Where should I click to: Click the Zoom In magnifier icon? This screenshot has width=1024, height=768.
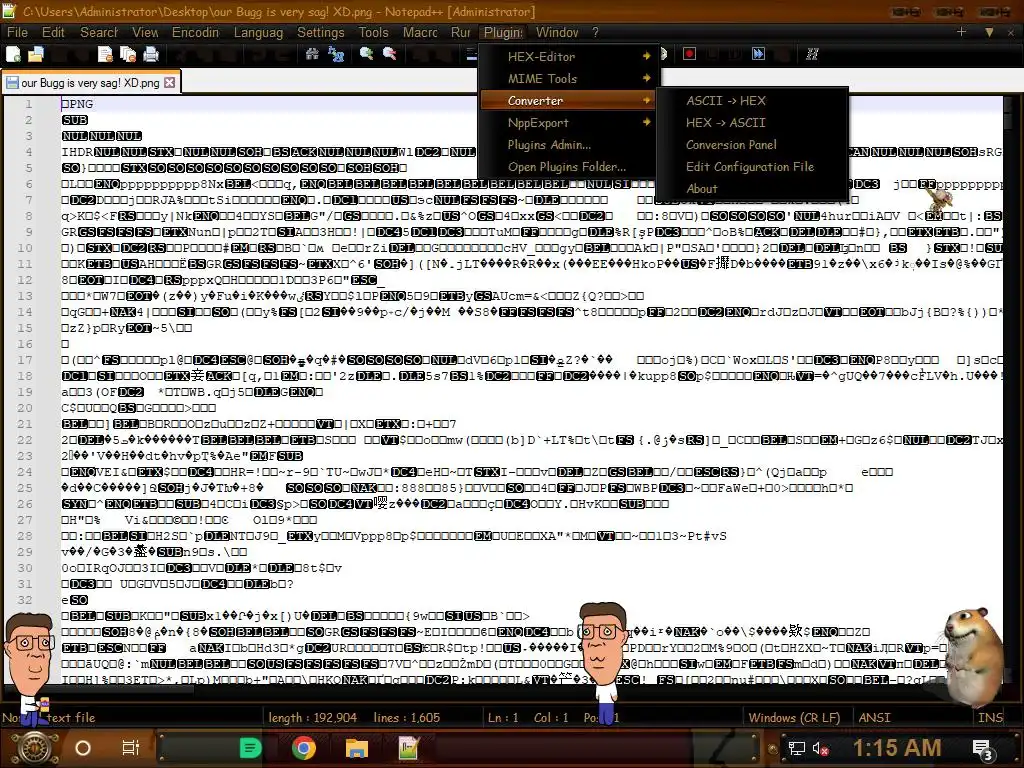point(366,54)
